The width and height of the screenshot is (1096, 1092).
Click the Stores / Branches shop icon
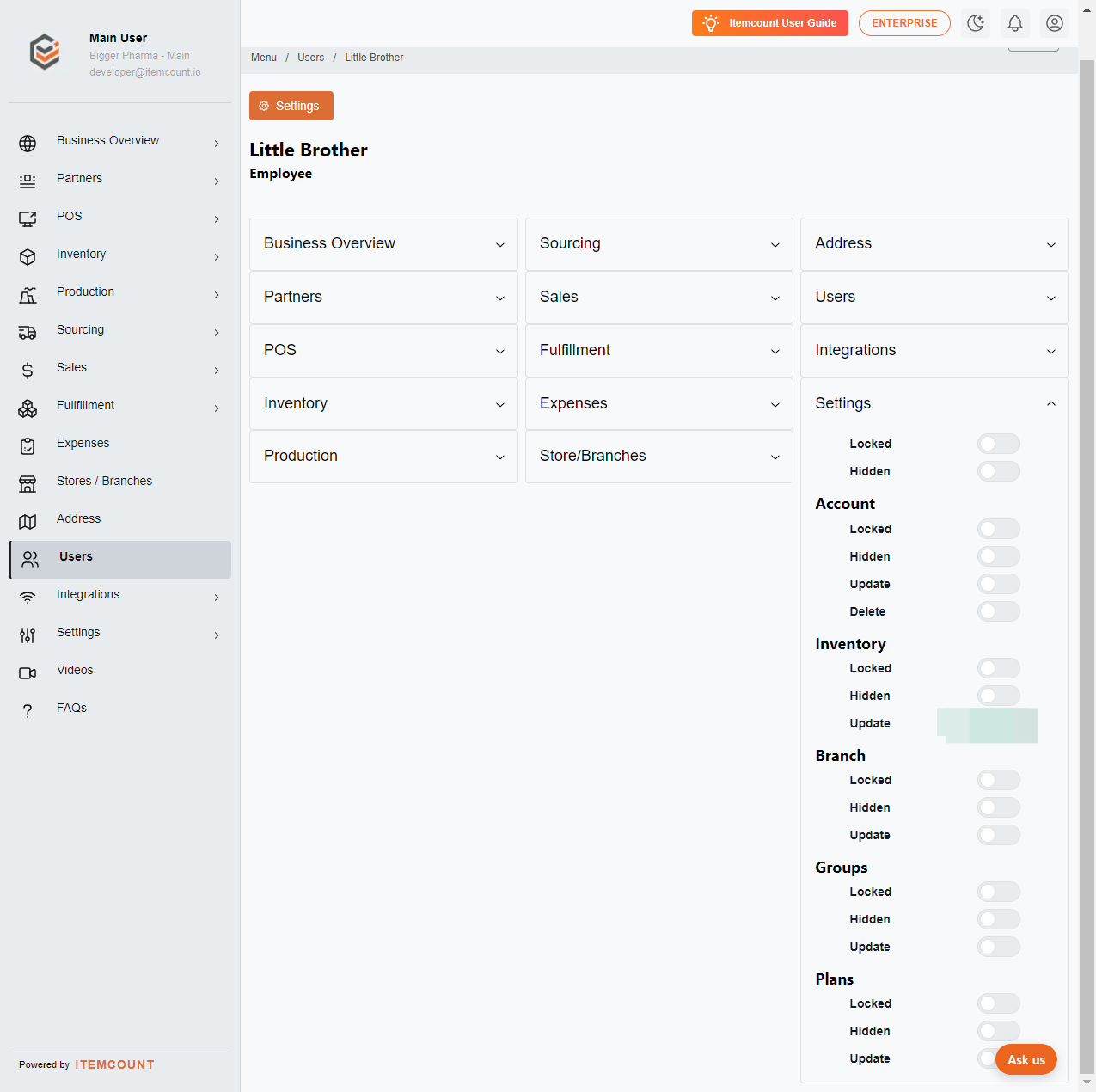click(28, 484)
